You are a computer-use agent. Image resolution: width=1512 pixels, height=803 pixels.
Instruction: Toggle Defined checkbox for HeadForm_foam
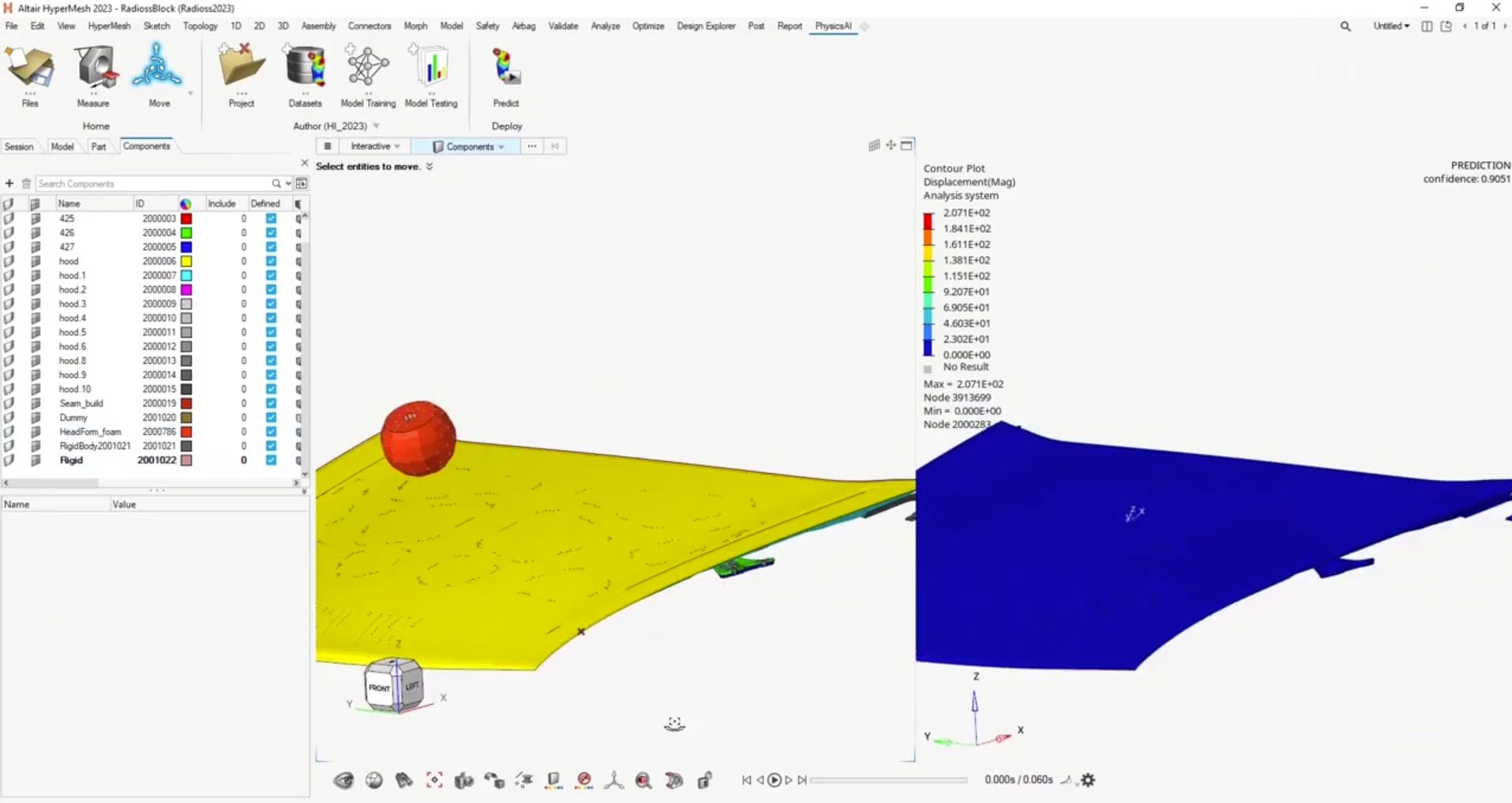271,432
